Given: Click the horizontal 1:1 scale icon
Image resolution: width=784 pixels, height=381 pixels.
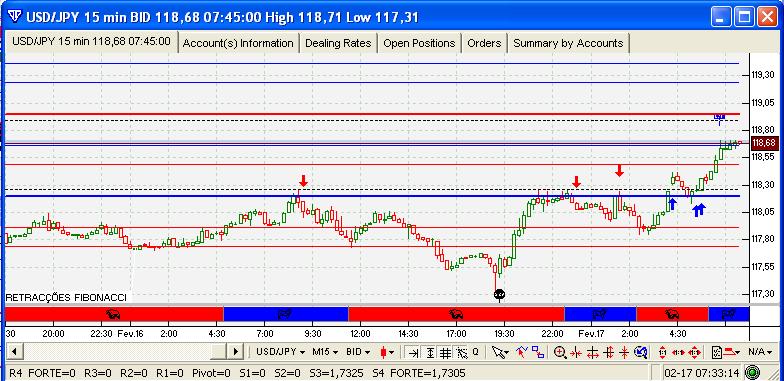Looking at the screenshot, I should tap(678, 352).
